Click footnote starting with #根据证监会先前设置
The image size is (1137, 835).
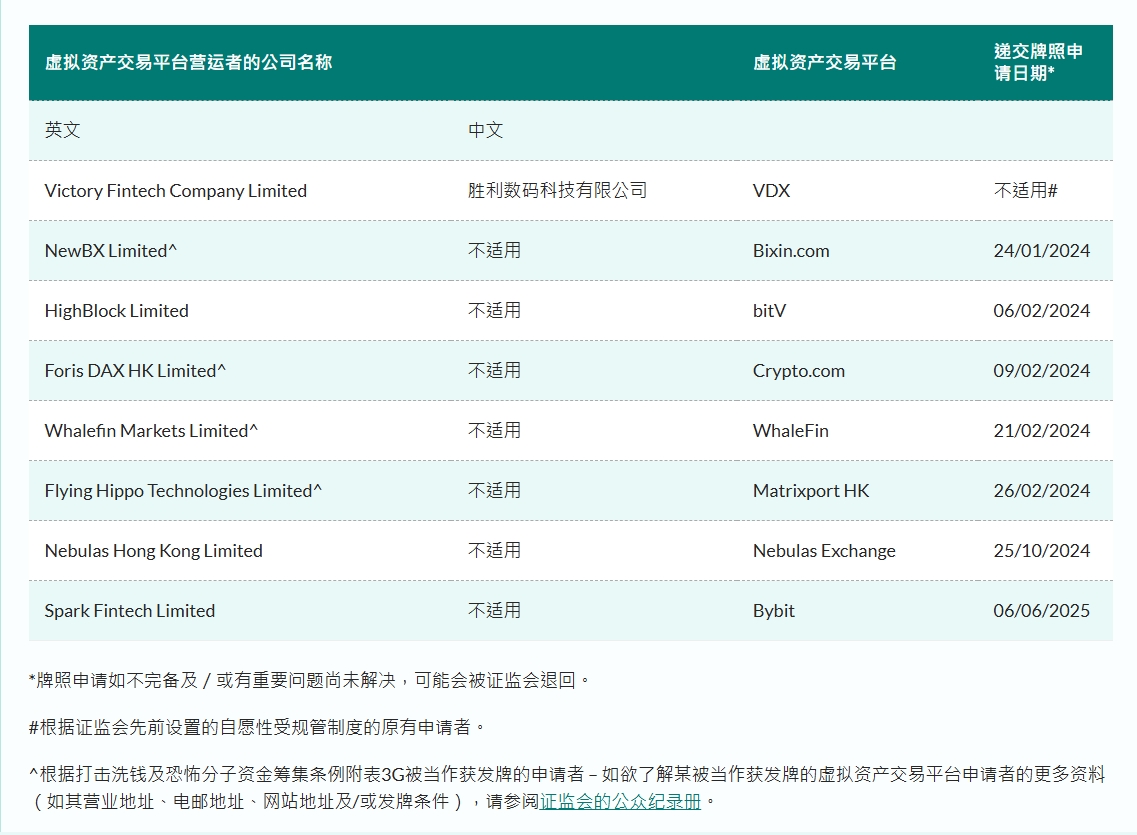(256, 727)
